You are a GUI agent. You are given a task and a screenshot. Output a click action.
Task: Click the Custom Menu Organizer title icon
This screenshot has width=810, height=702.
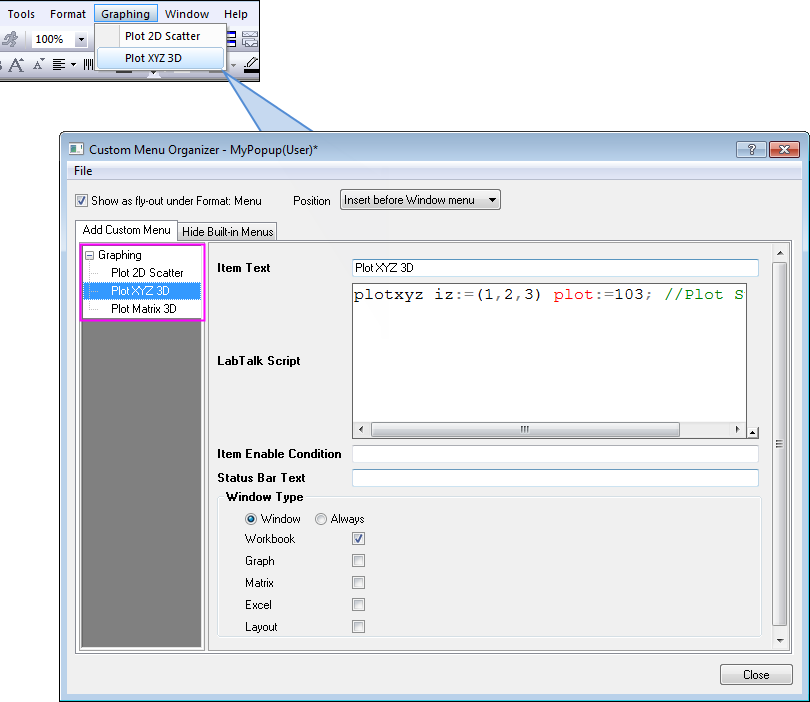click(76, 149)
